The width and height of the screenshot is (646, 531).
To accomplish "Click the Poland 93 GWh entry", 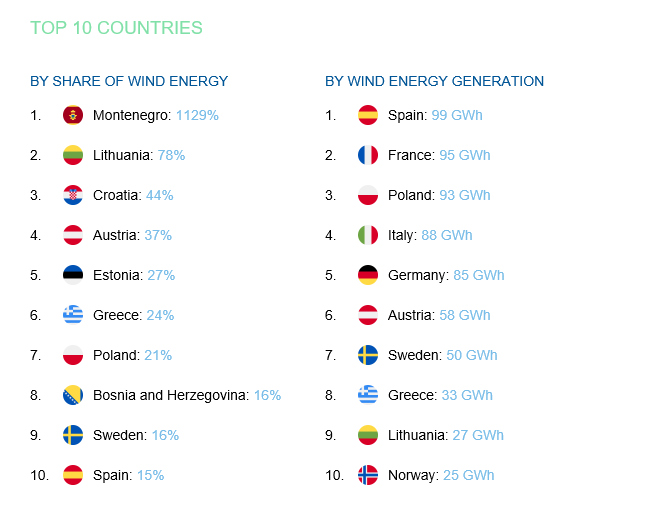I will [439, 195].
